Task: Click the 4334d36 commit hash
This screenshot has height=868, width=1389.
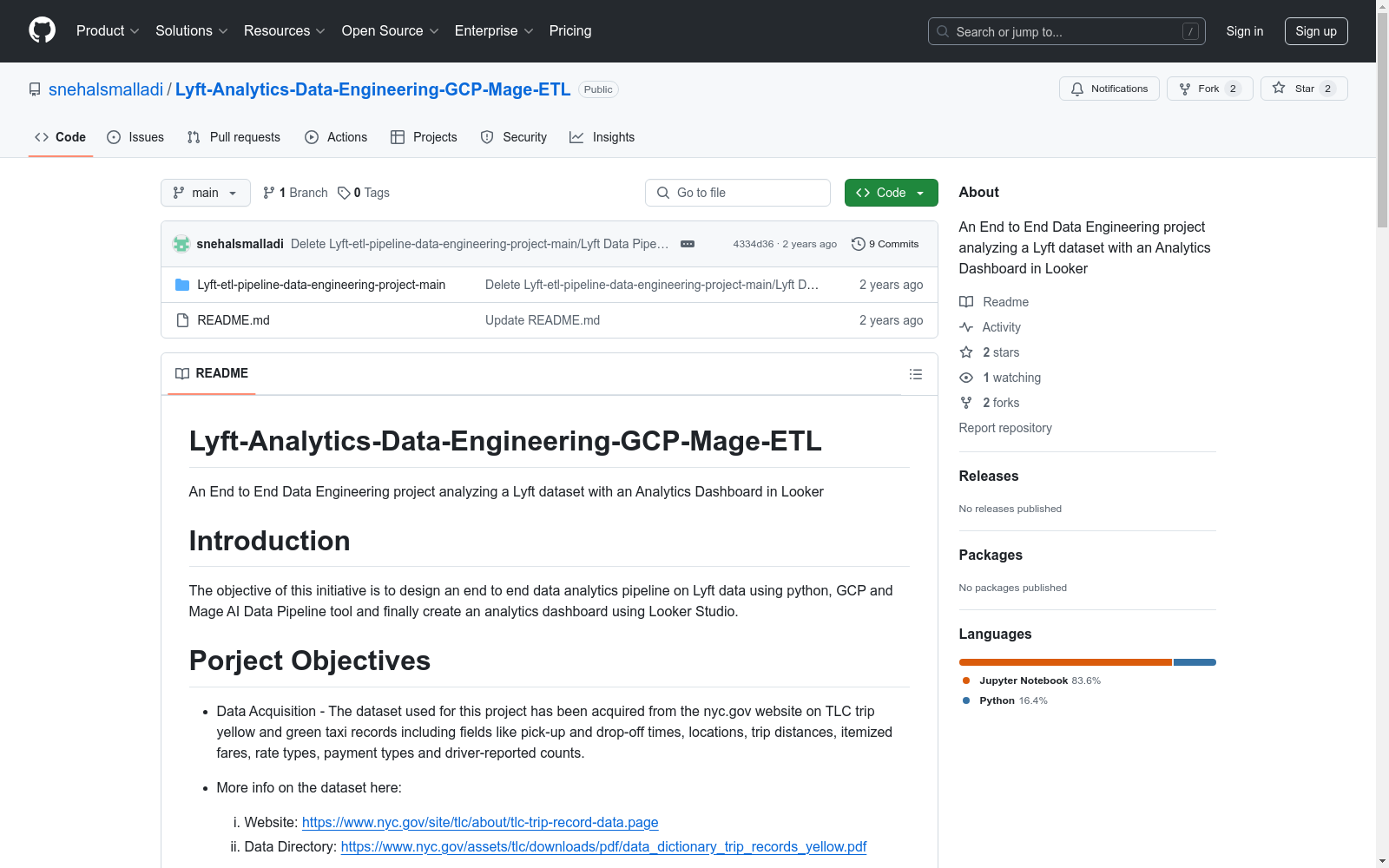Action: click(x=753, y=244)
